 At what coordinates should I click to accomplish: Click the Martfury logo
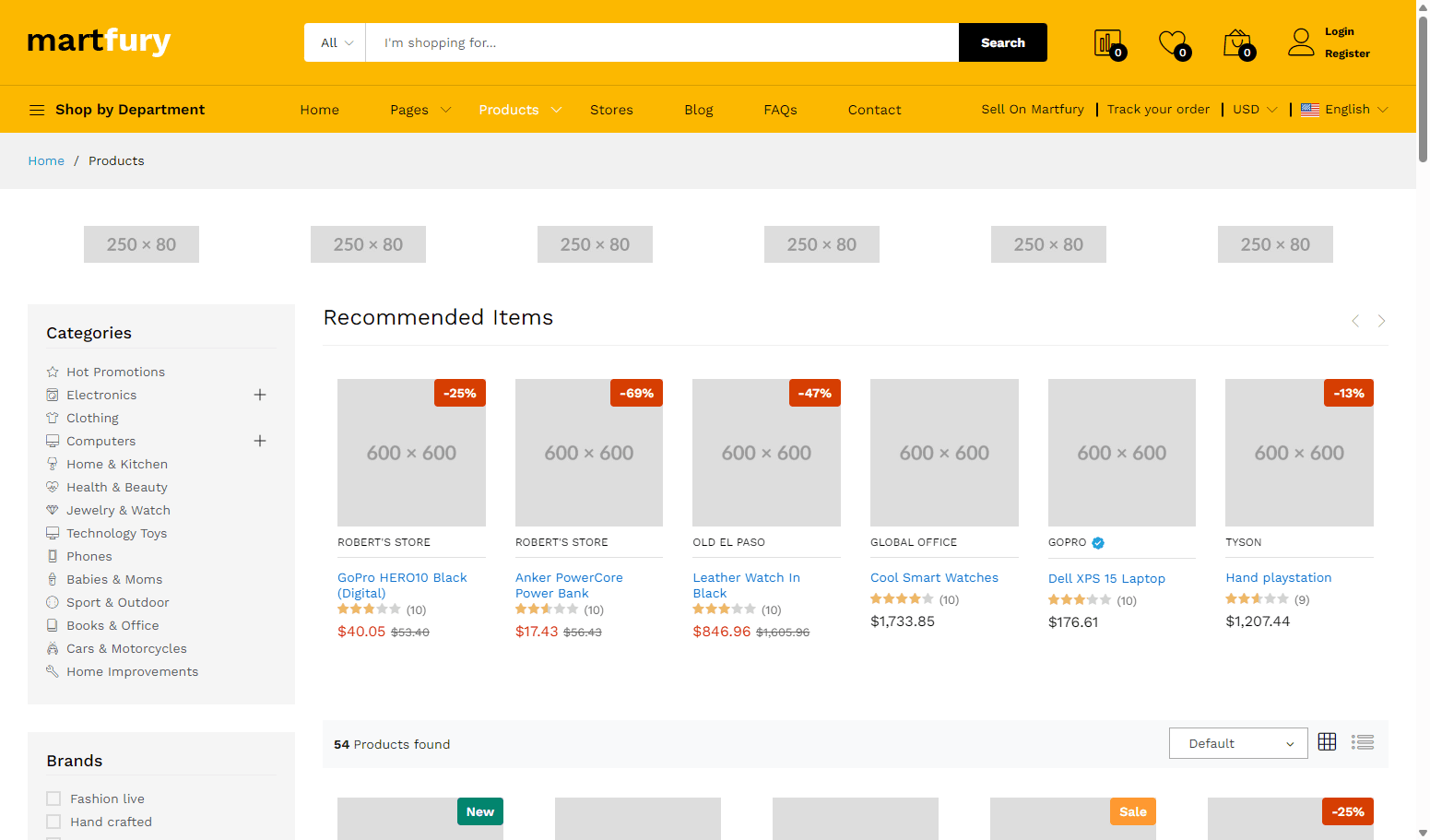[99, 41]
